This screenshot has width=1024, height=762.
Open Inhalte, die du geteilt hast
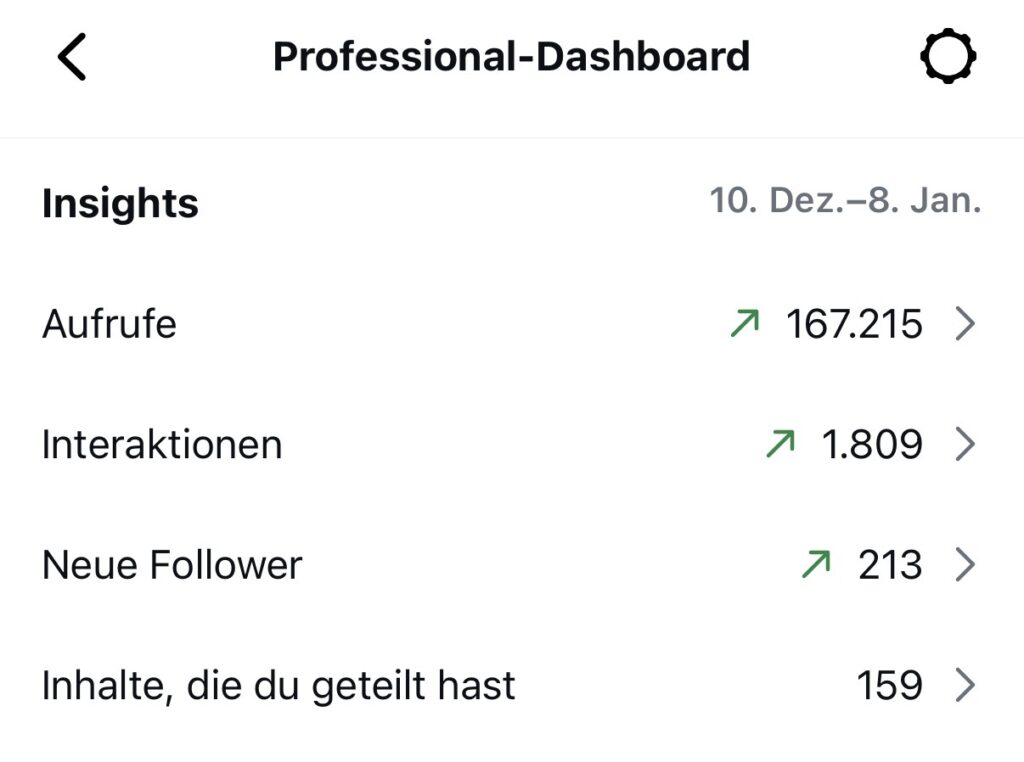[512, 685]
